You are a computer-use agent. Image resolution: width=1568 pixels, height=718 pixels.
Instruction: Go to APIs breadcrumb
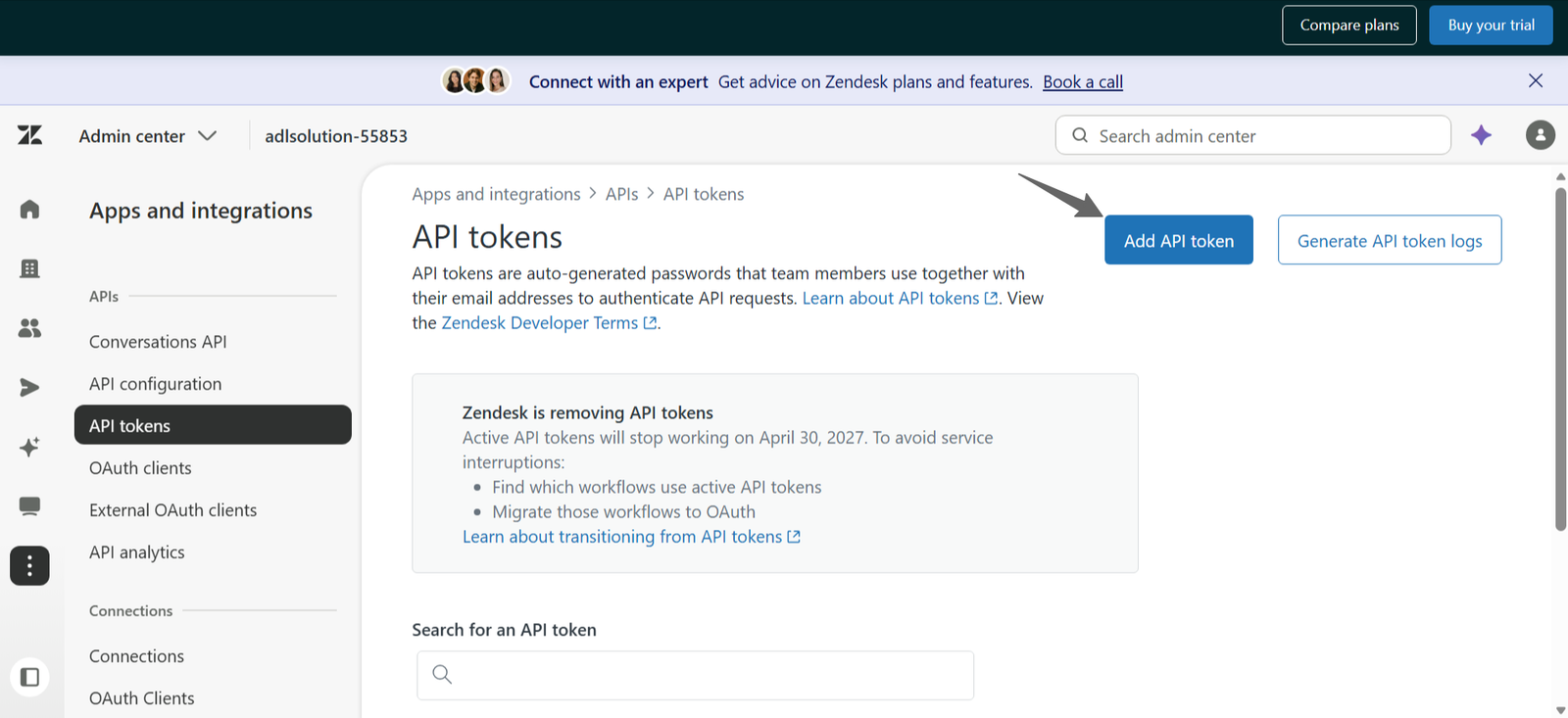621,194
